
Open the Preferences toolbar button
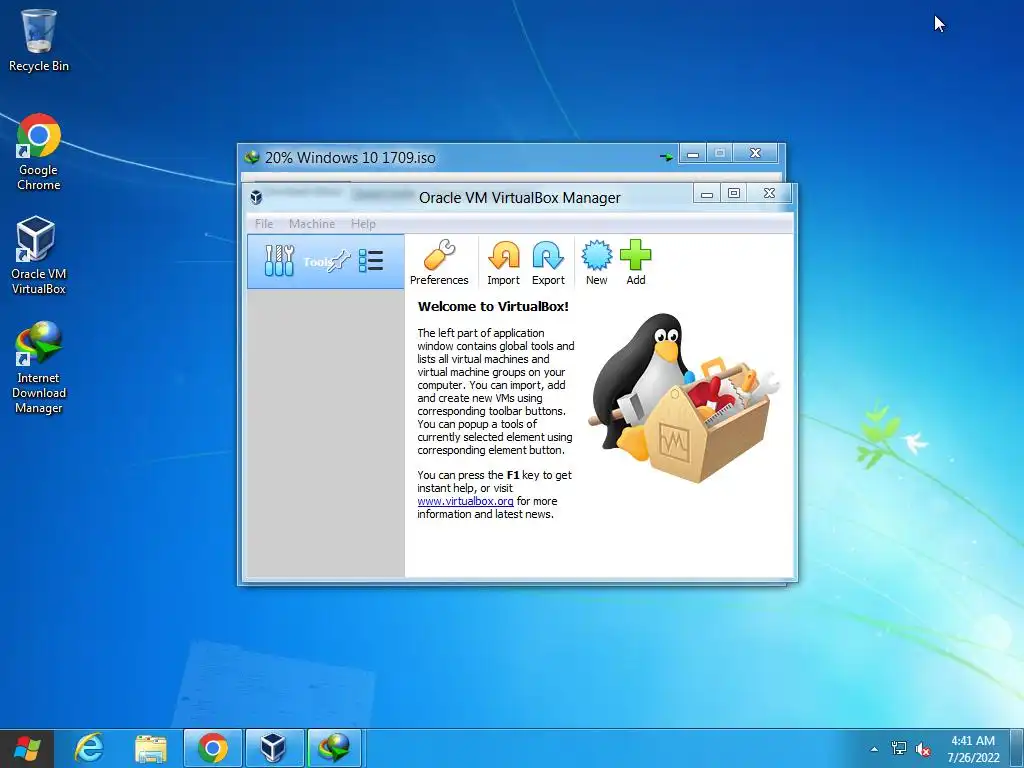tap(439, 263)
